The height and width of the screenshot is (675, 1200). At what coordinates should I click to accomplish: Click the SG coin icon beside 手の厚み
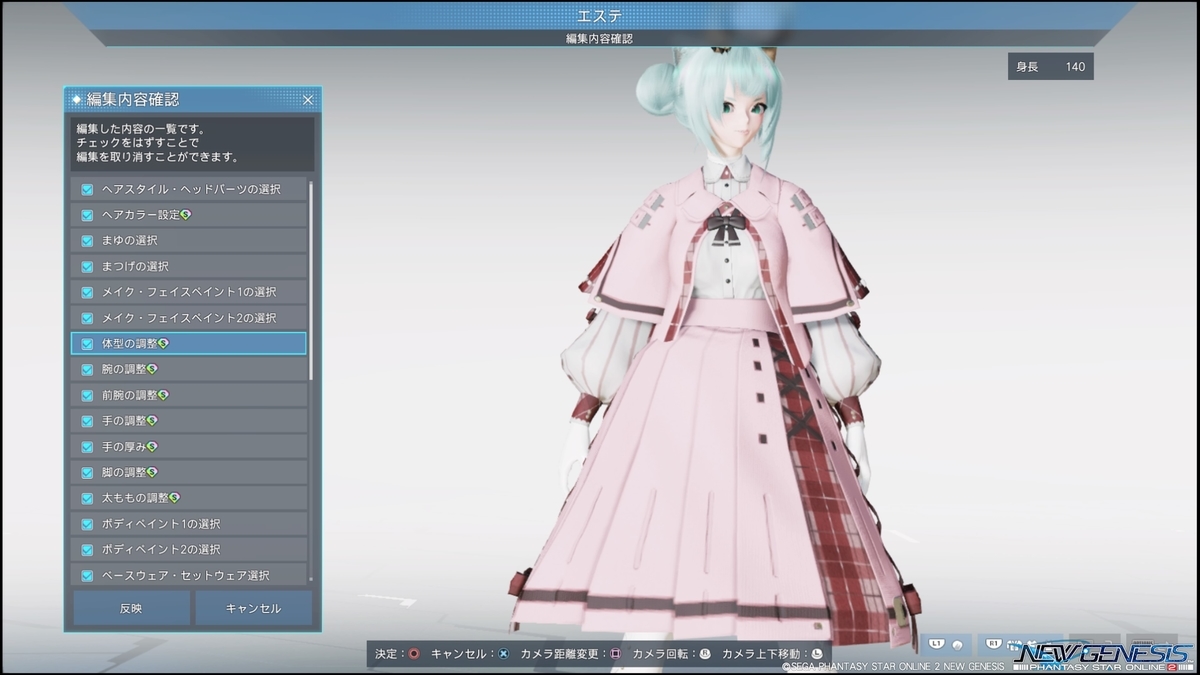153,446
